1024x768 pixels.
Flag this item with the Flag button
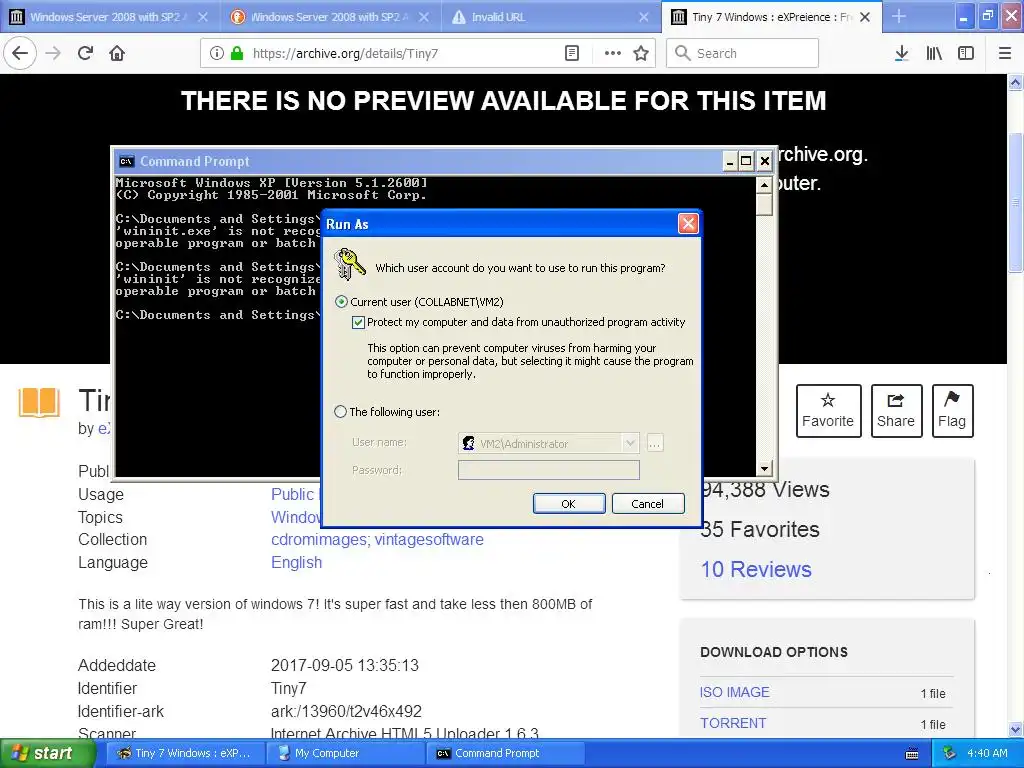coord(952,411)
